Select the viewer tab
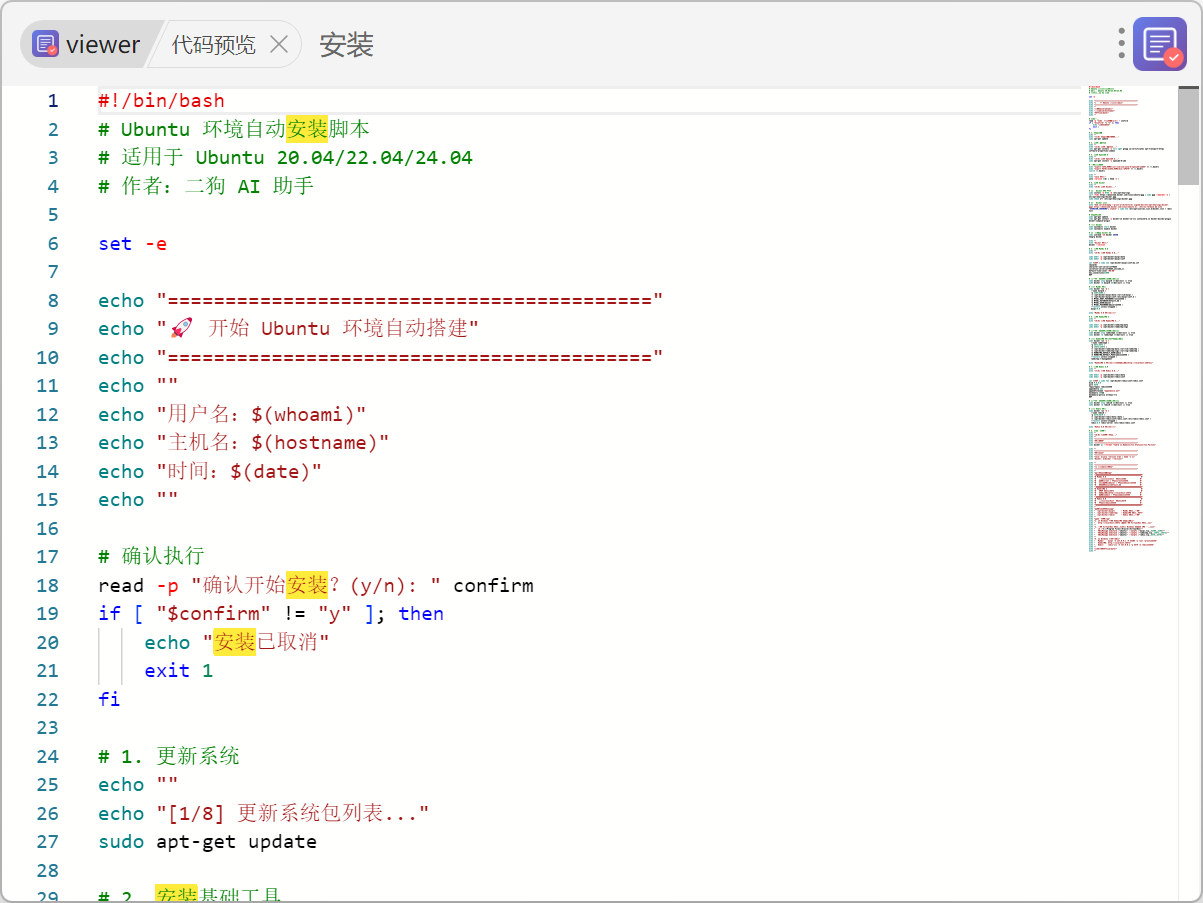This screenshot has width=1203, height=903. point(88,44)
